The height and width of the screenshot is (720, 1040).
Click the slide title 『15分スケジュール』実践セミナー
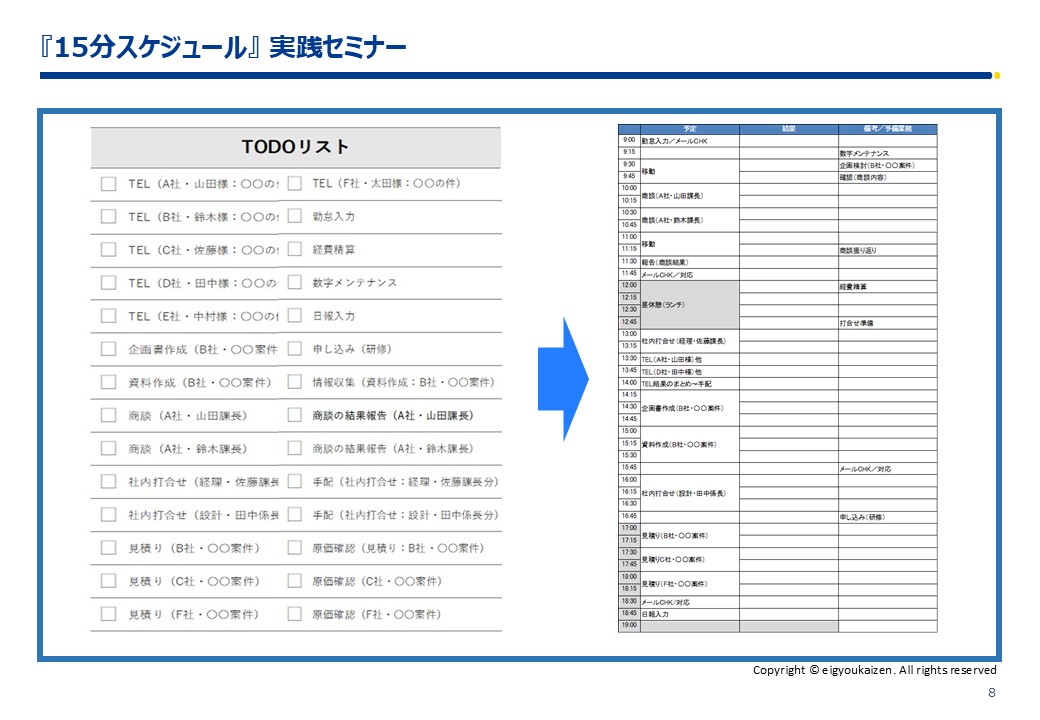tap(223, 47)
